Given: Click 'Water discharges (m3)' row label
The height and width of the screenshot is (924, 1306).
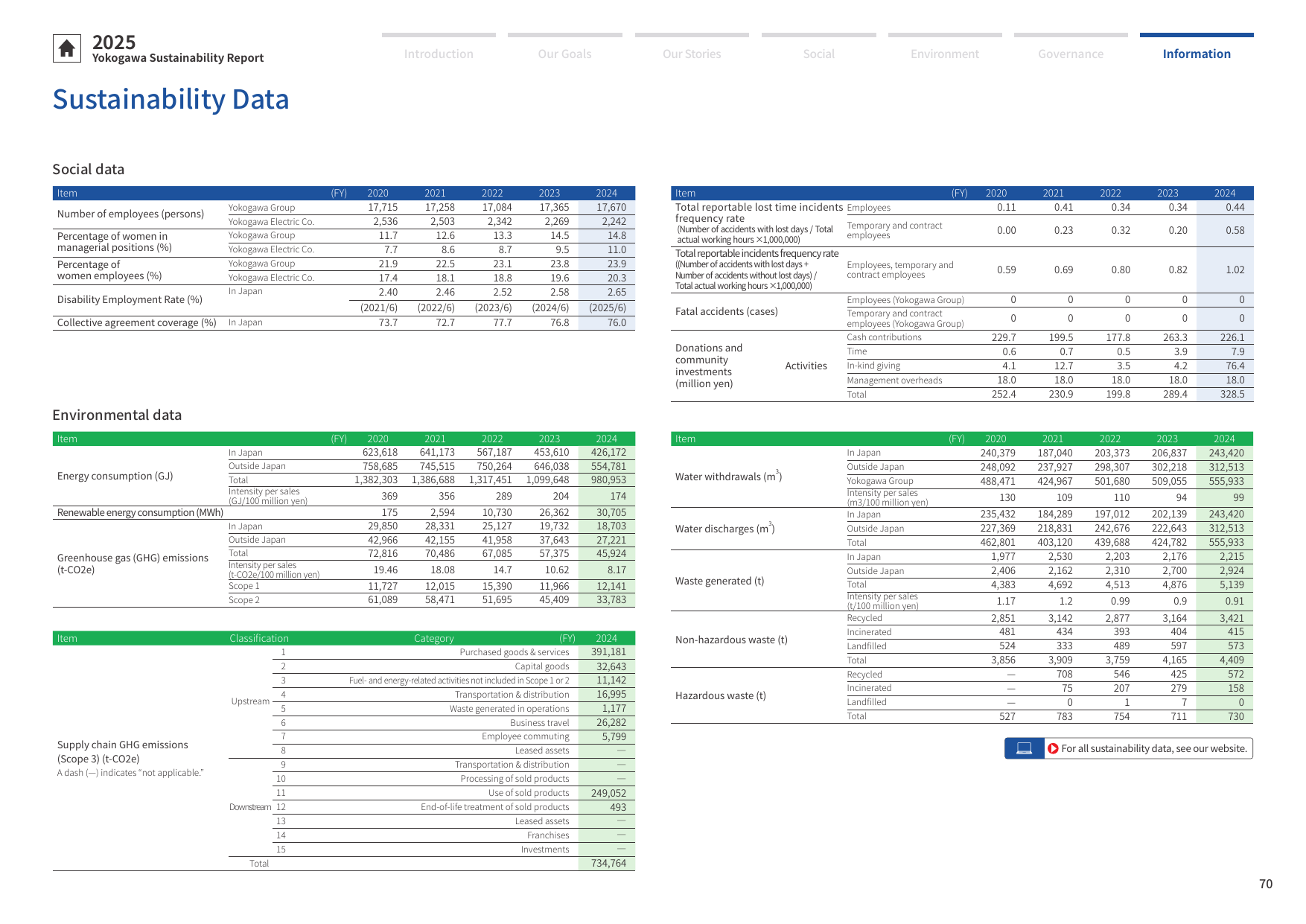Looking at the screenshot, I should click(724, 528).
